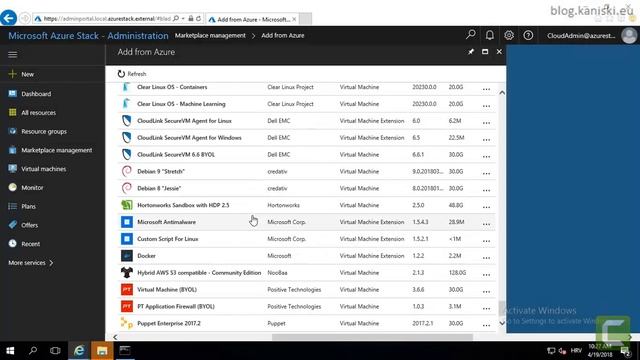Open ellipsis menu for Debian 8 "Jessie"

tap(486, 190)
